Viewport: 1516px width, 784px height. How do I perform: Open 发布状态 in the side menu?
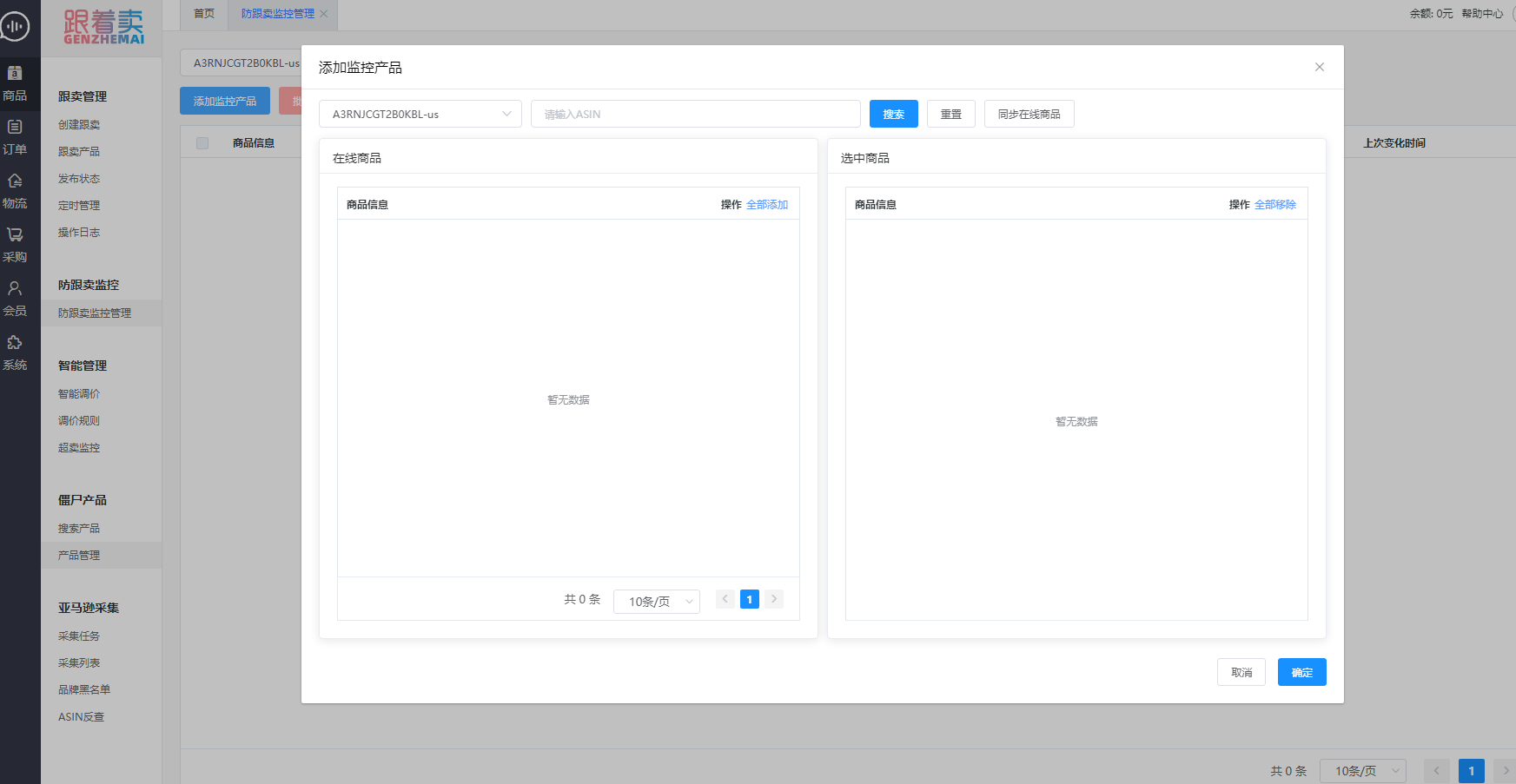pos(79,179)
